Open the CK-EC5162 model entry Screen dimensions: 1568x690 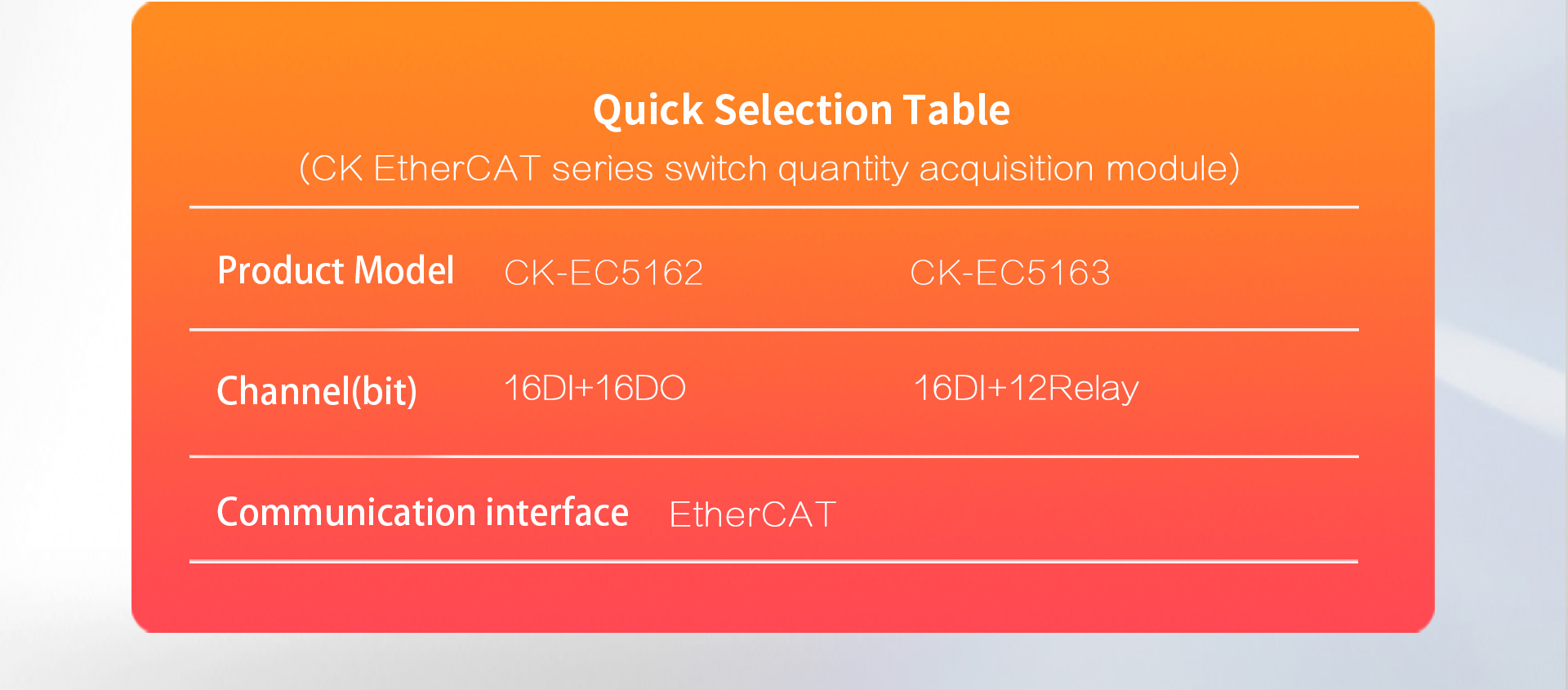[604, 273]
